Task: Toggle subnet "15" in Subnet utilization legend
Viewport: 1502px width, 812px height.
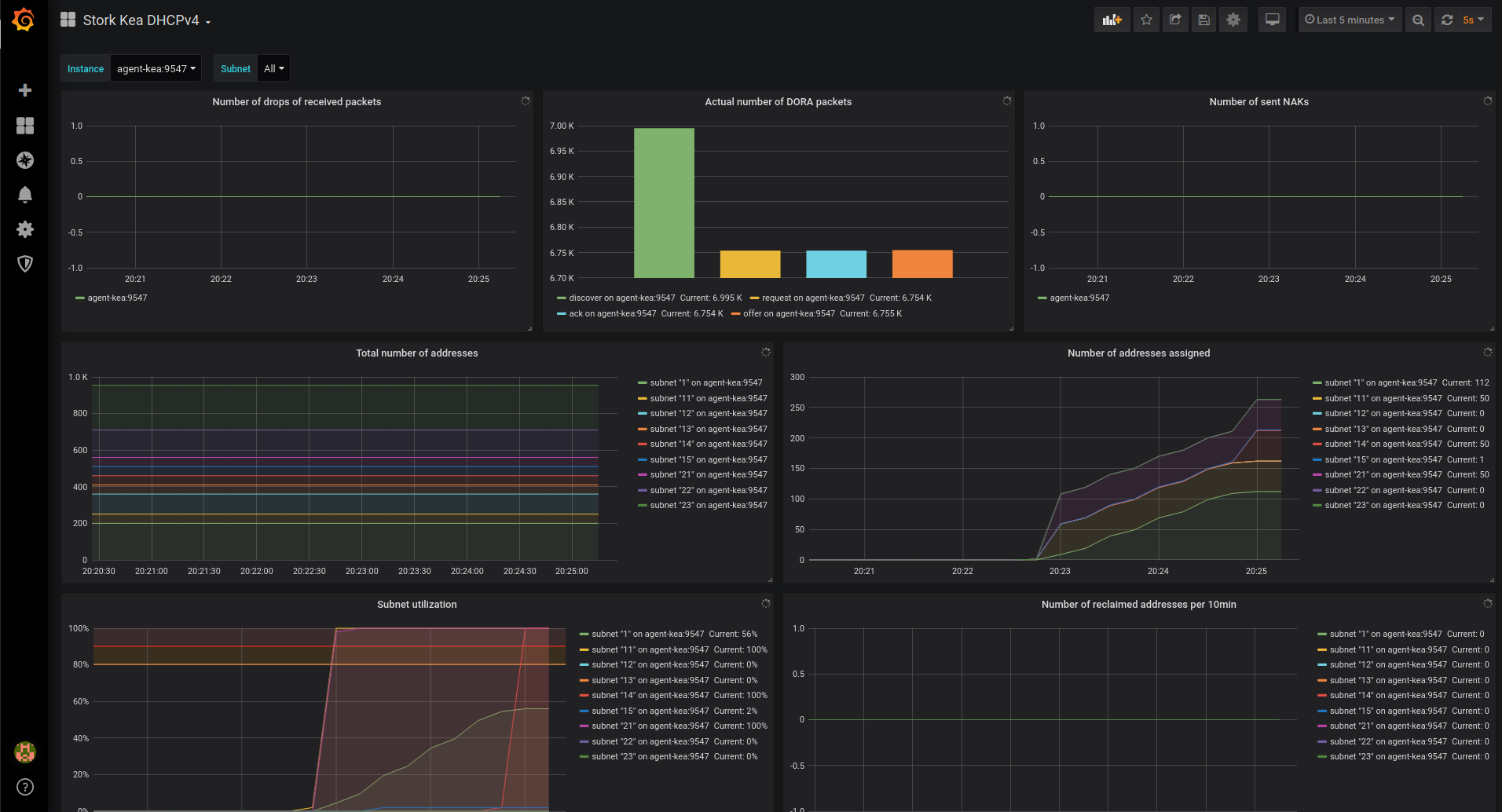Action: click(x=650, y=711)
